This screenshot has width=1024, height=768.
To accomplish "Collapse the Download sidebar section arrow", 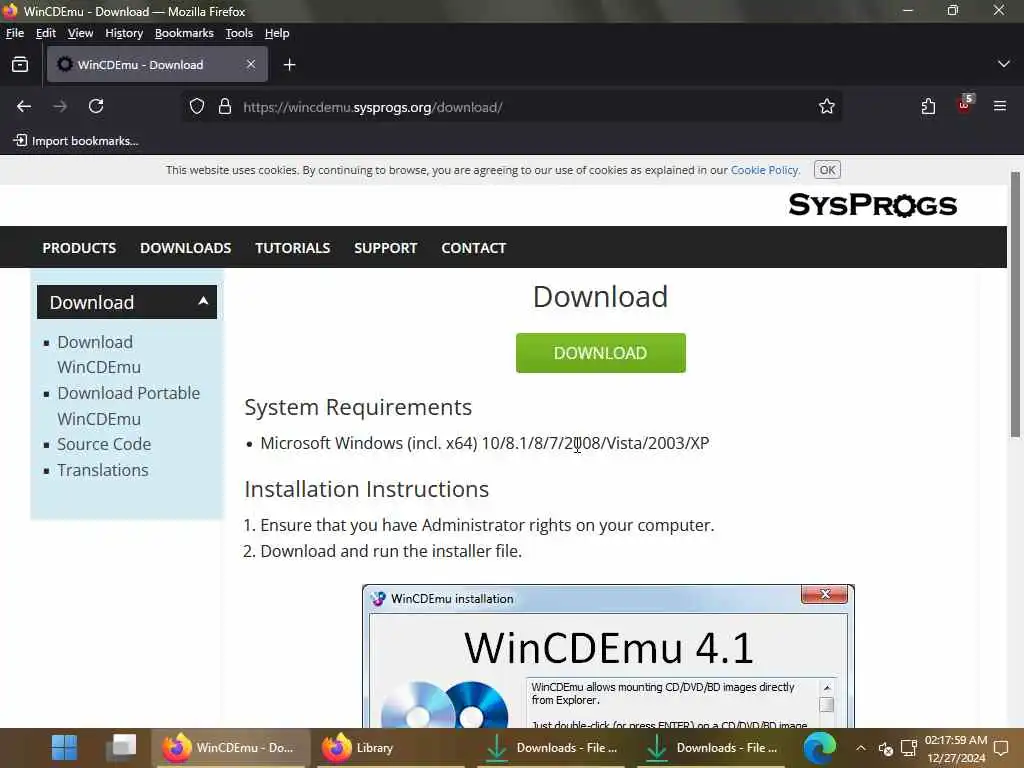I will (203, 301).
